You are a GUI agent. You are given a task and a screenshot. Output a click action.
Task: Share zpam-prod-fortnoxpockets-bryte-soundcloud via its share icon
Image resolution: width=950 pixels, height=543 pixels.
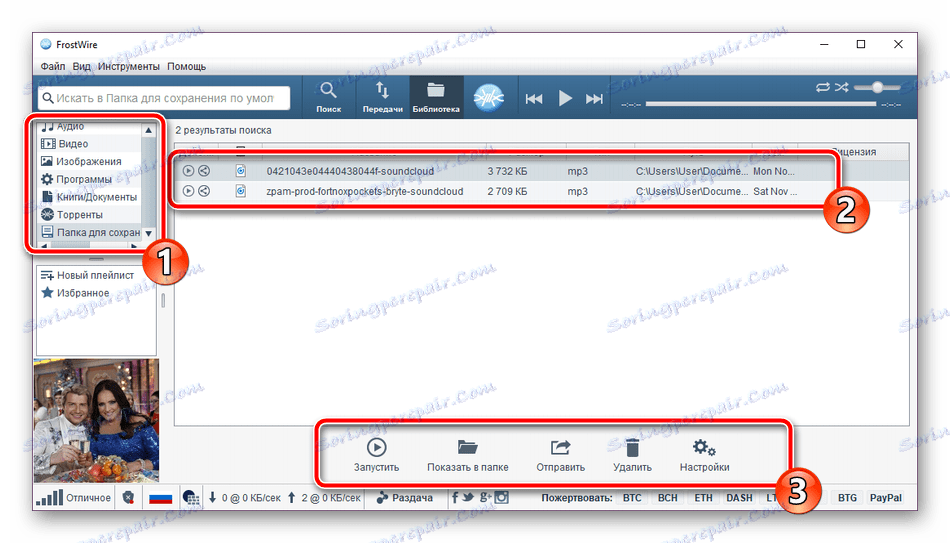click(204, 191)
